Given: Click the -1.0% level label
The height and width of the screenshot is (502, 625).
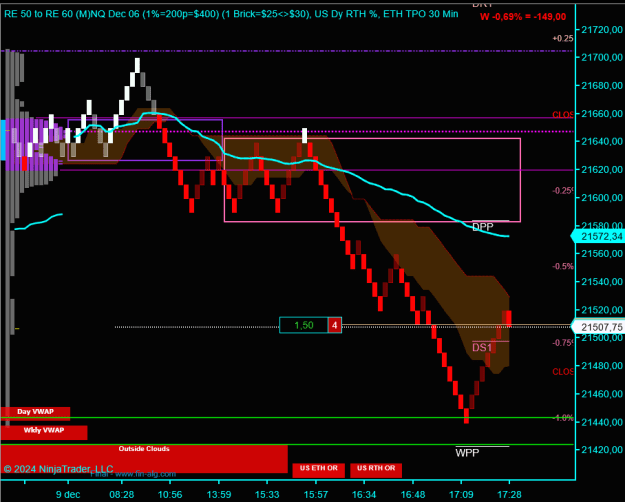Looking at the screenshot, I should (x=563, y=418).
